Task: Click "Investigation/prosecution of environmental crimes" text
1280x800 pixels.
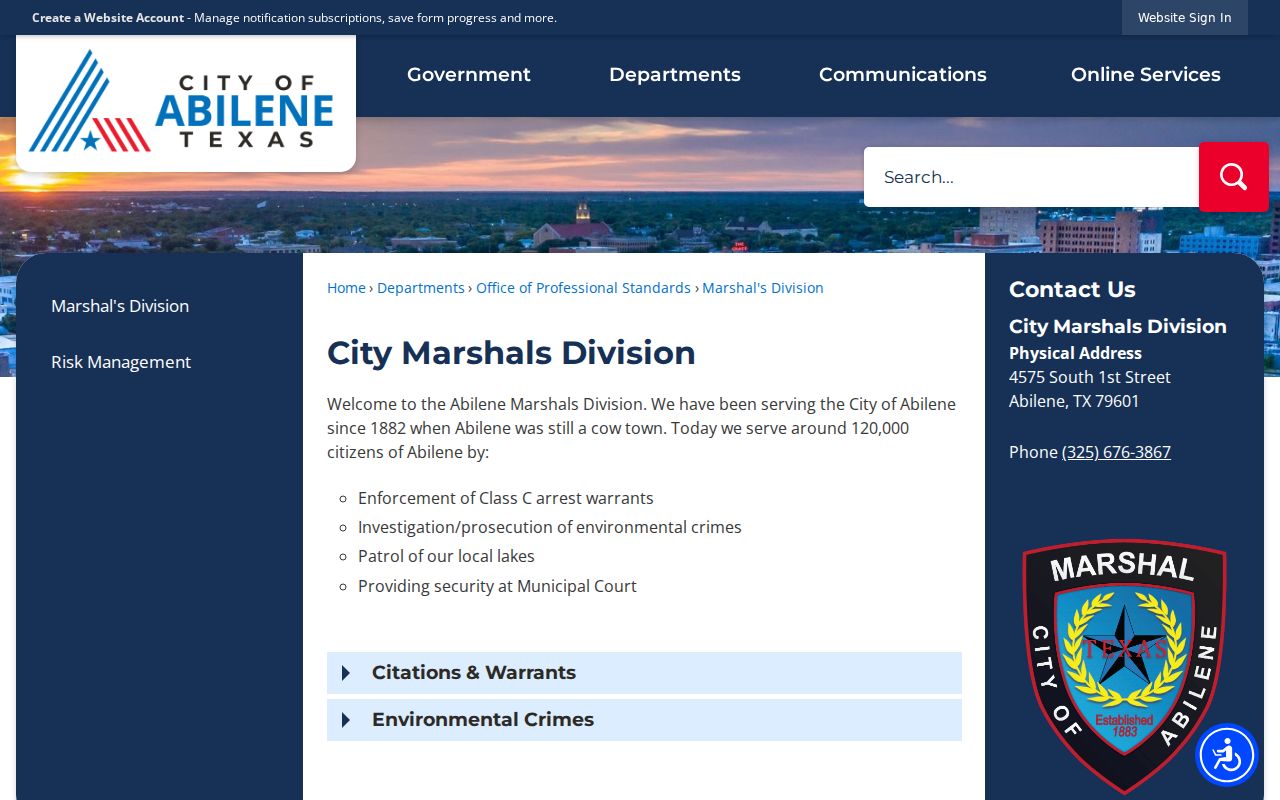Action: [550, 527]
